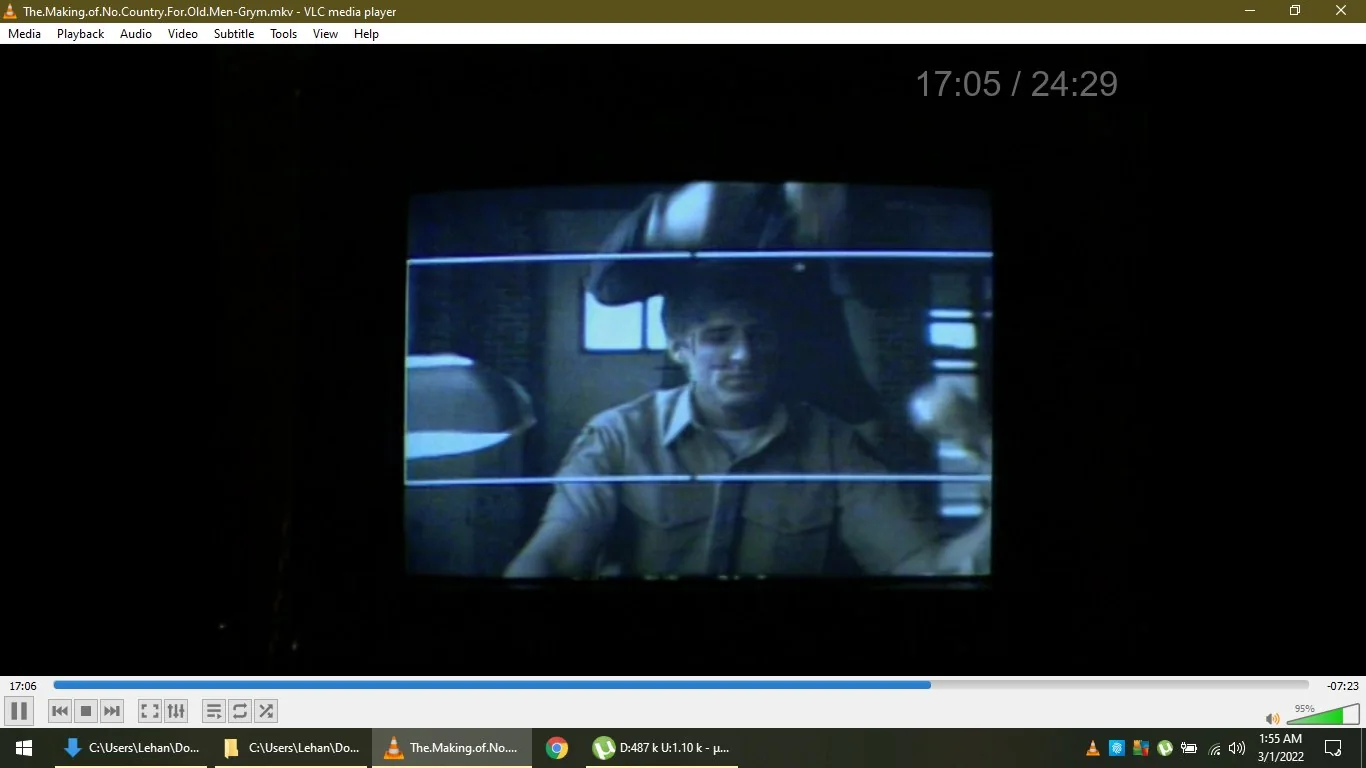Screen dimensions: 1366x768
Task: Stop the video playback
Action: 86,711
